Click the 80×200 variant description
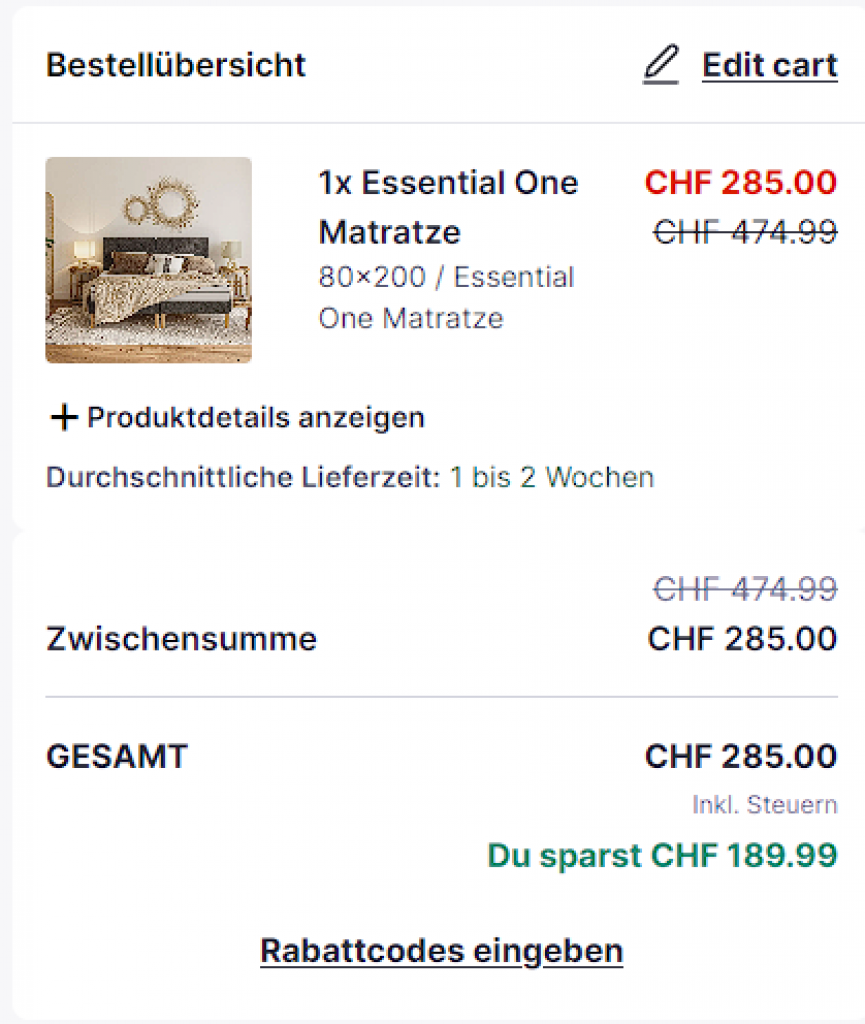Image resolution: width=865 pixels, height=1024 pixels. [x=446, y=297]
